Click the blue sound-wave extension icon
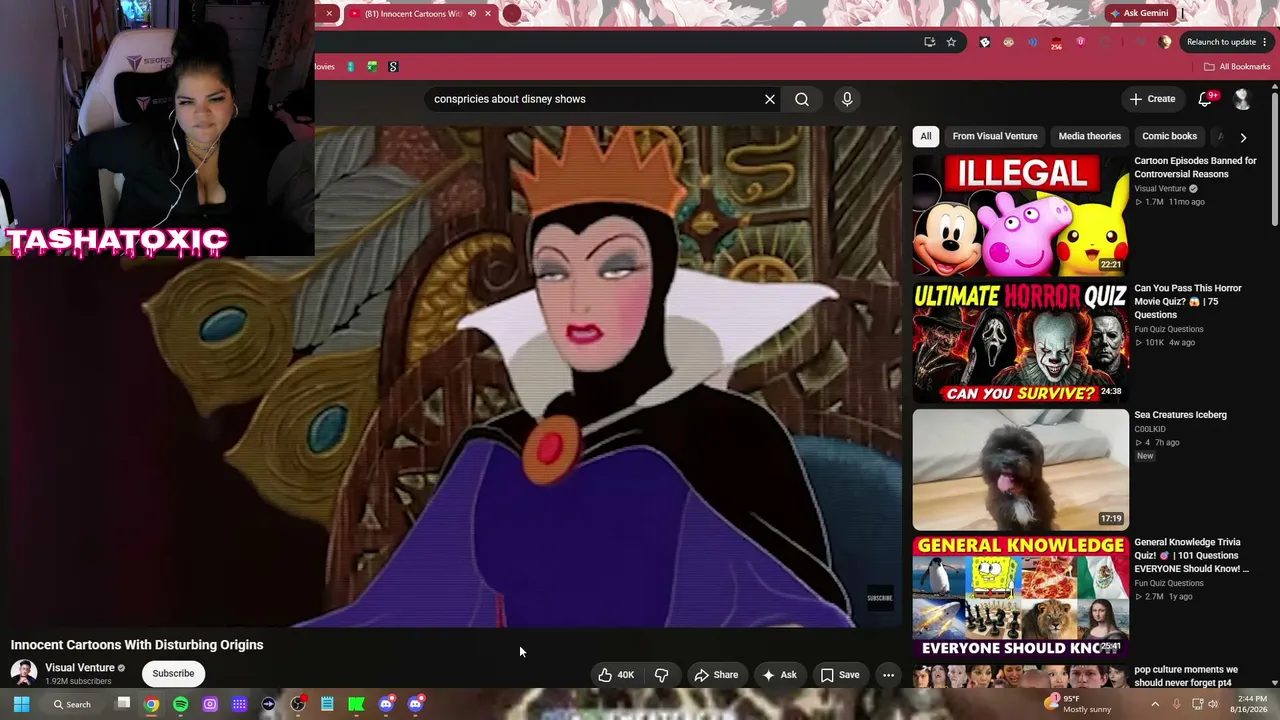This screenshot has height=720, width=1280. (x=1032, y=42)
